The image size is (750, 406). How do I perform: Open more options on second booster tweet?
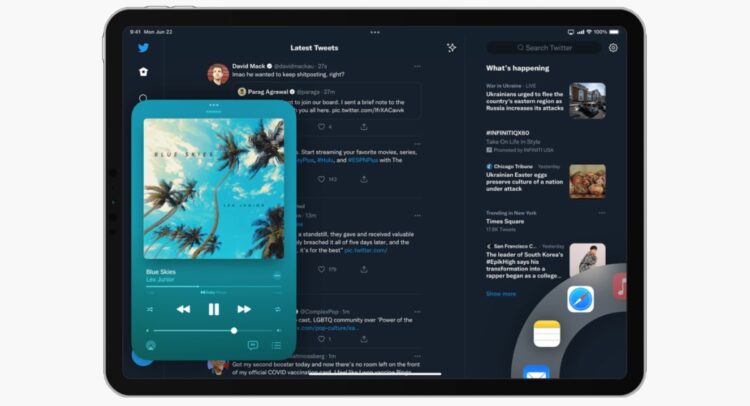(418, 356)
